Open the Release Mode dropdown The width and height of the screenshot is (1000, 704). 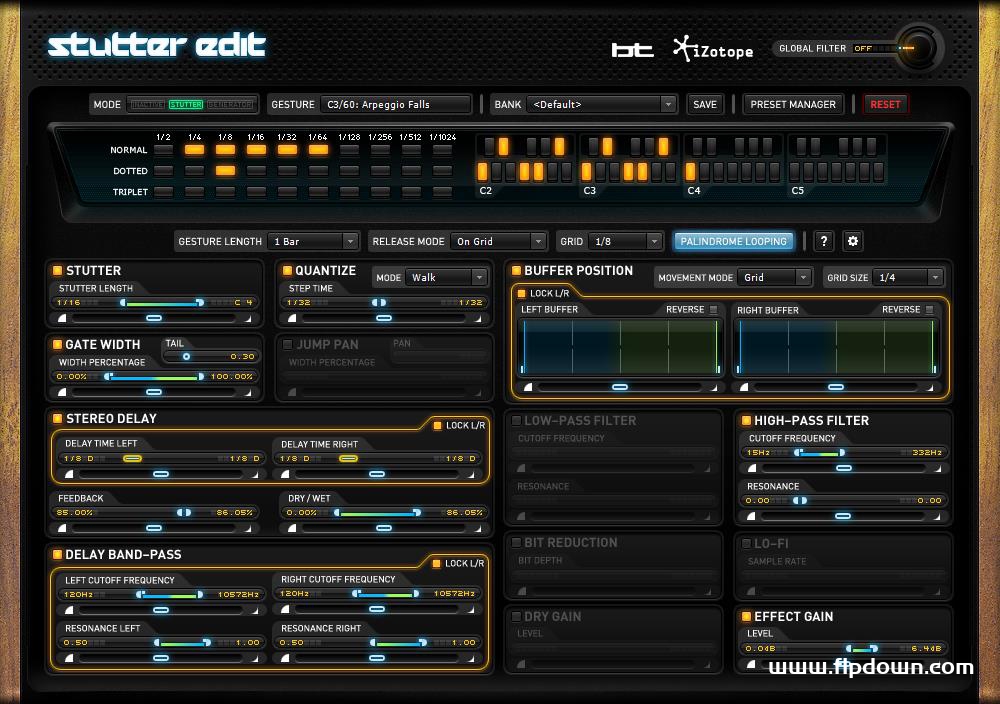tap(499, 241)
